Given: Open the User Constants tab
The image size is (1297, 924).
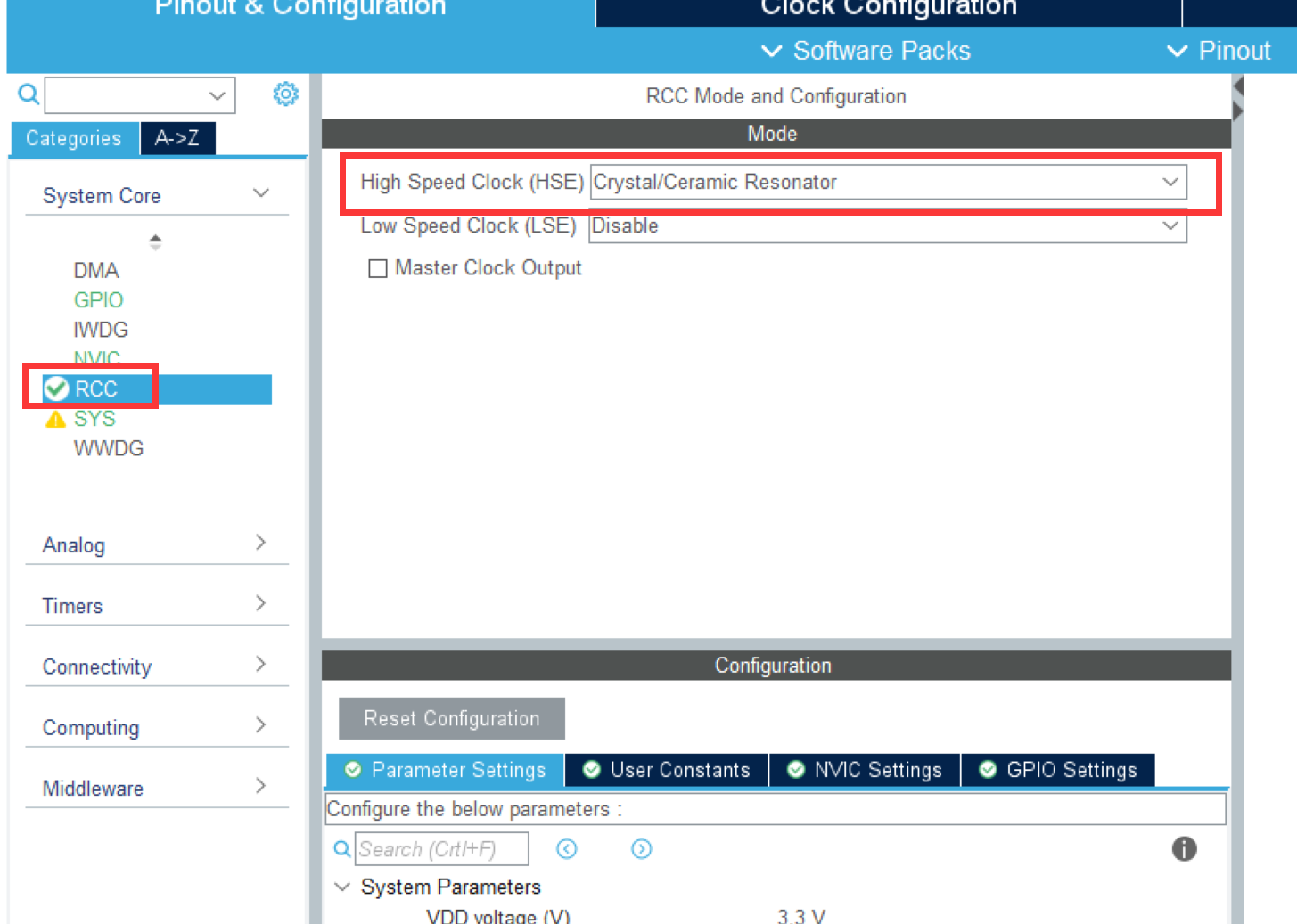Looking at the screenshot, I should [666, 770].
